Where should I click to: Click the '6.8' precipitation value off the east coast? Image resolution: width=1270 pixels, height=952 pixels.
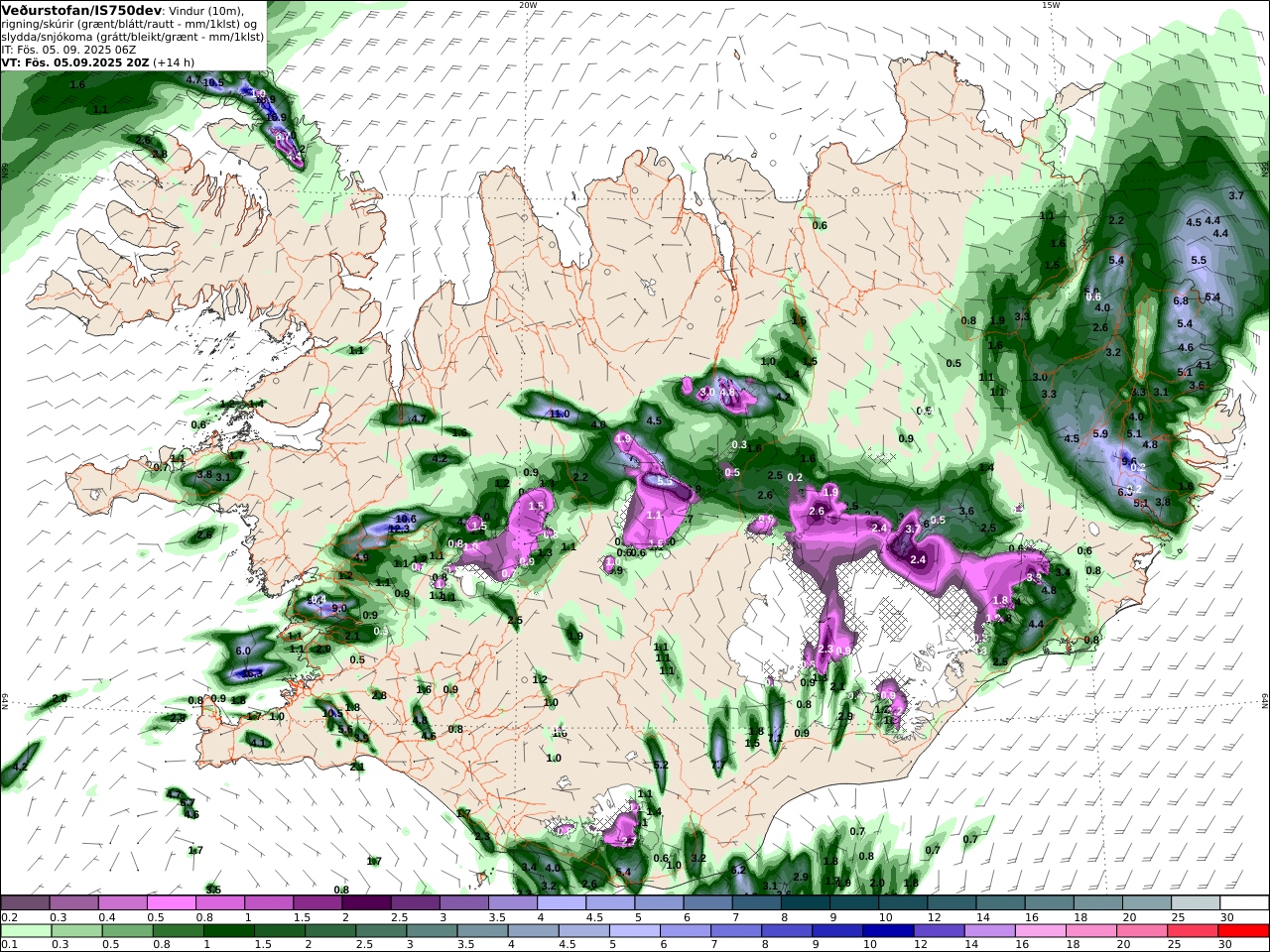tap(1181, 300)
